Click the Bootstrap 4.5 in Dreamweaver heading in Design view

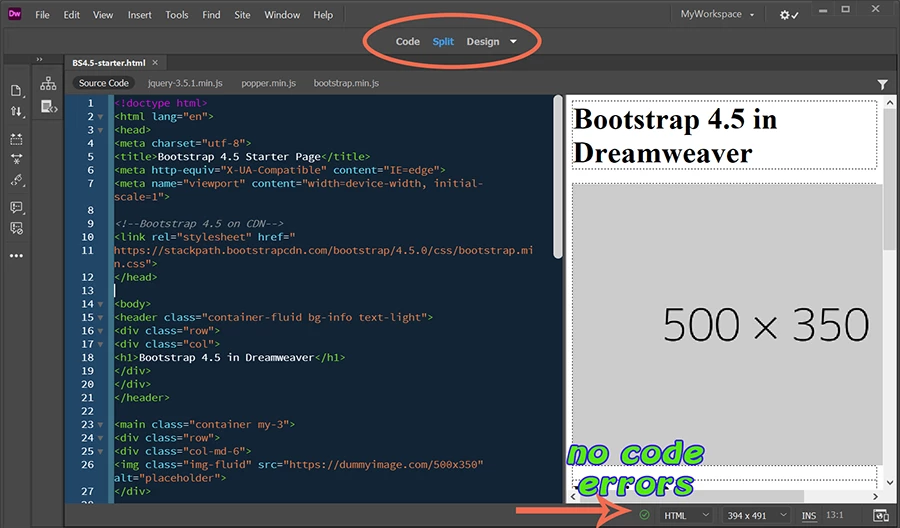[x=675, y=136]
